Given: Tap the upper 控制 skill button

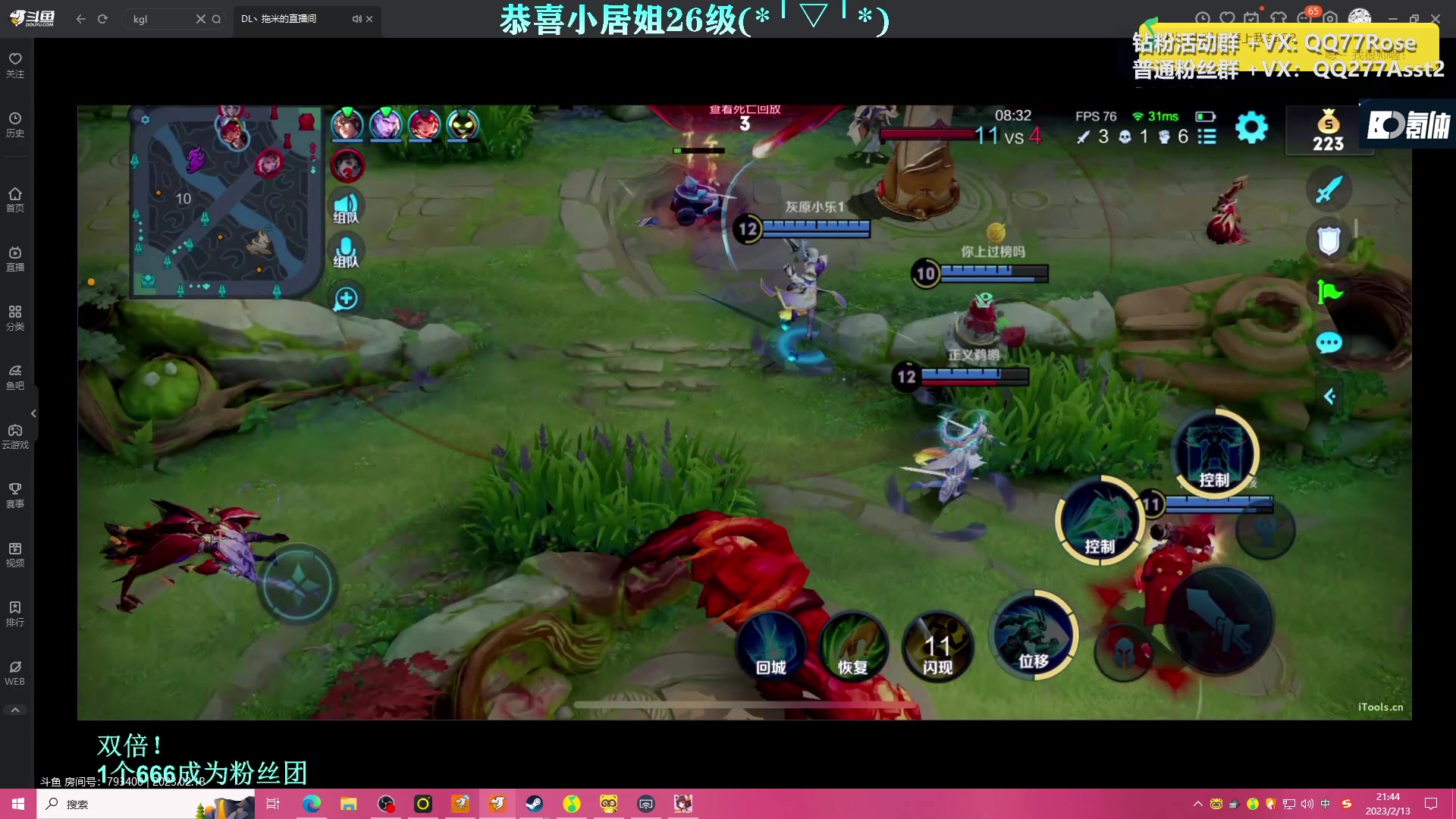Looking at the screenshot, I should [1214, 453].
